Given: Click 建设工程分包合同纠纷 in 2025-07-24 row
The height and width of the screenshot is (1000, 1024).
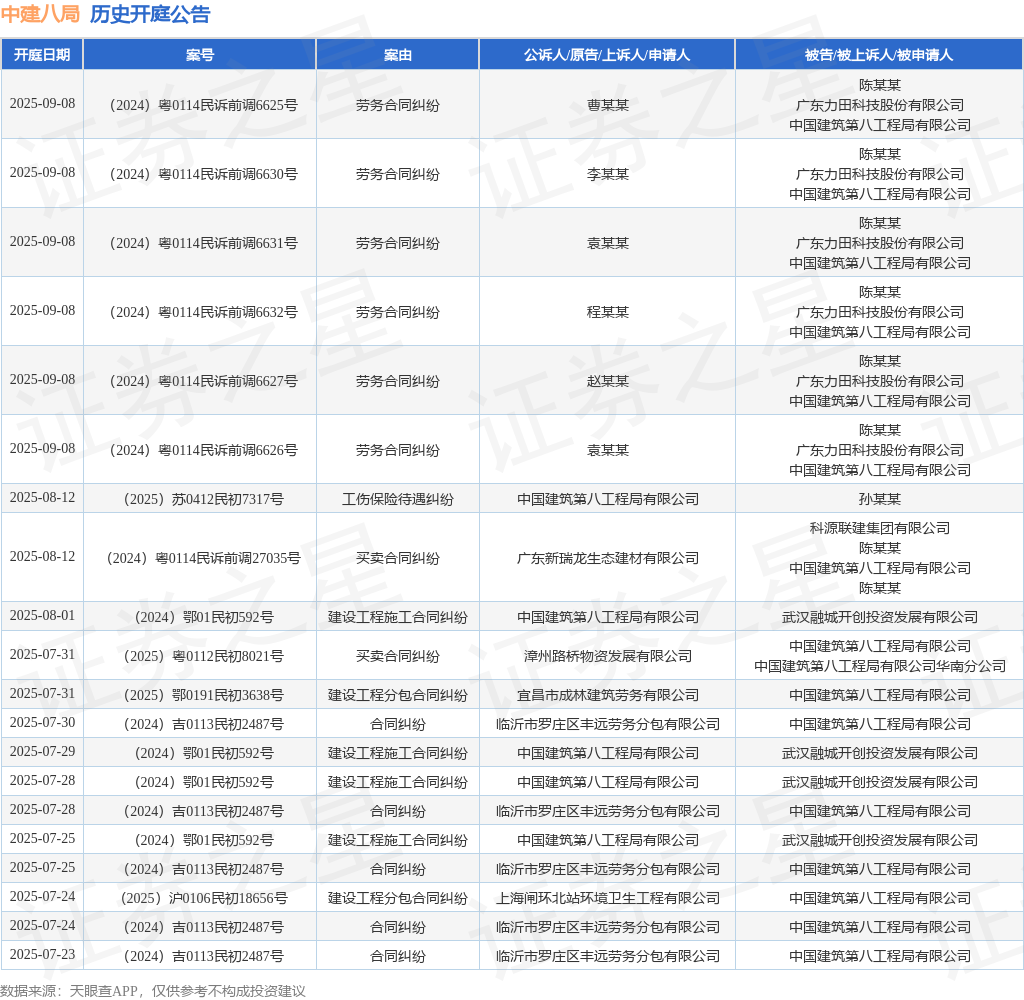Looking at the screenshot, I should tap(397, 899).
